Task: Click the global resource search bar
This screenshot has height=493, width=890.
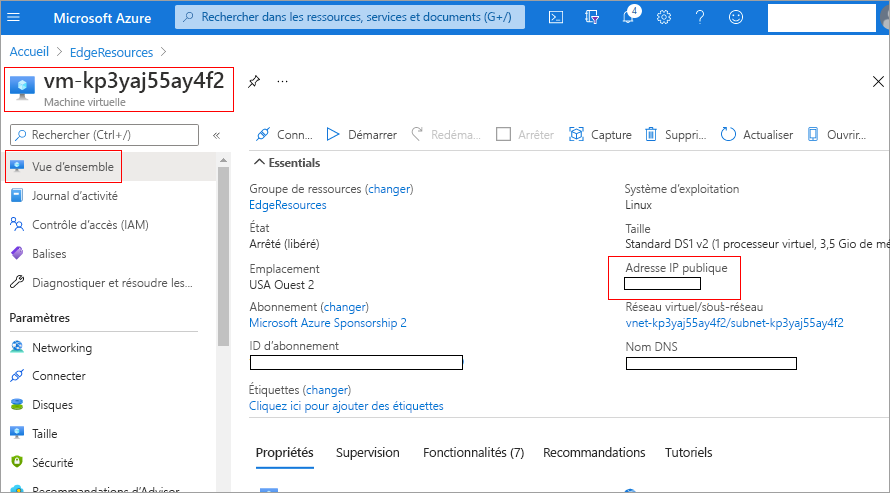Action: click(x=350, y=17)
